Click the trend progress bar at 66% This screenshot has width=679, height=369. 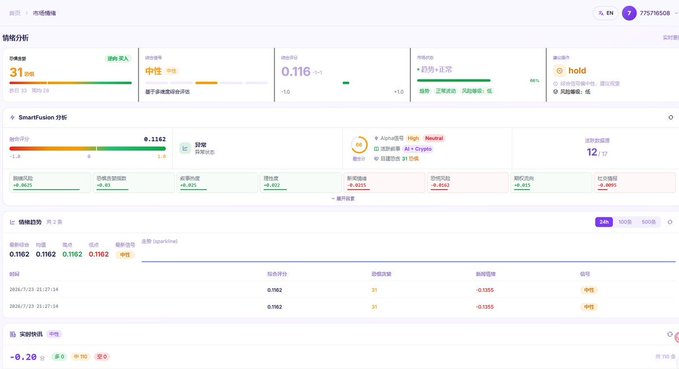[x=453, y=80]
